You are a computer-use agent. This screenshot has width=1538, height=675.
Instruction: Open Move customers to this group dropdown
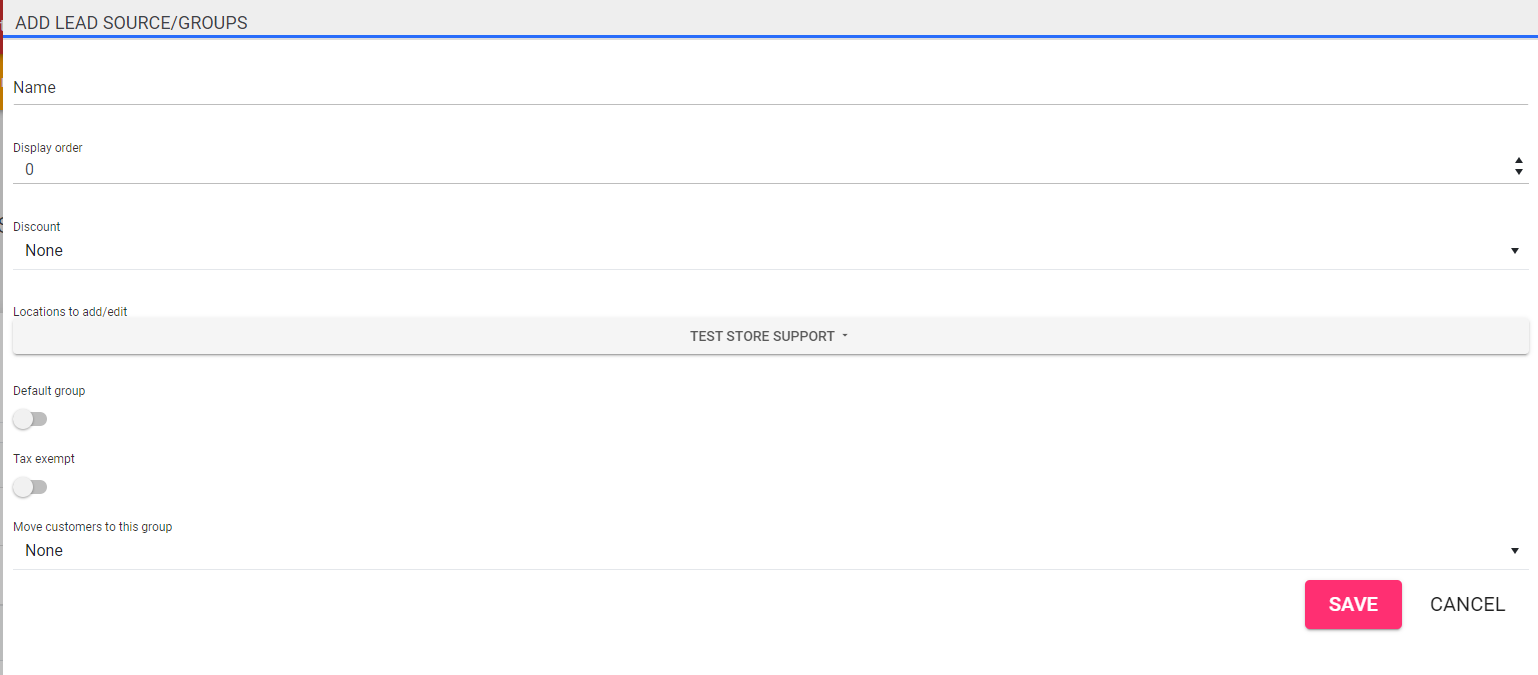760,551
